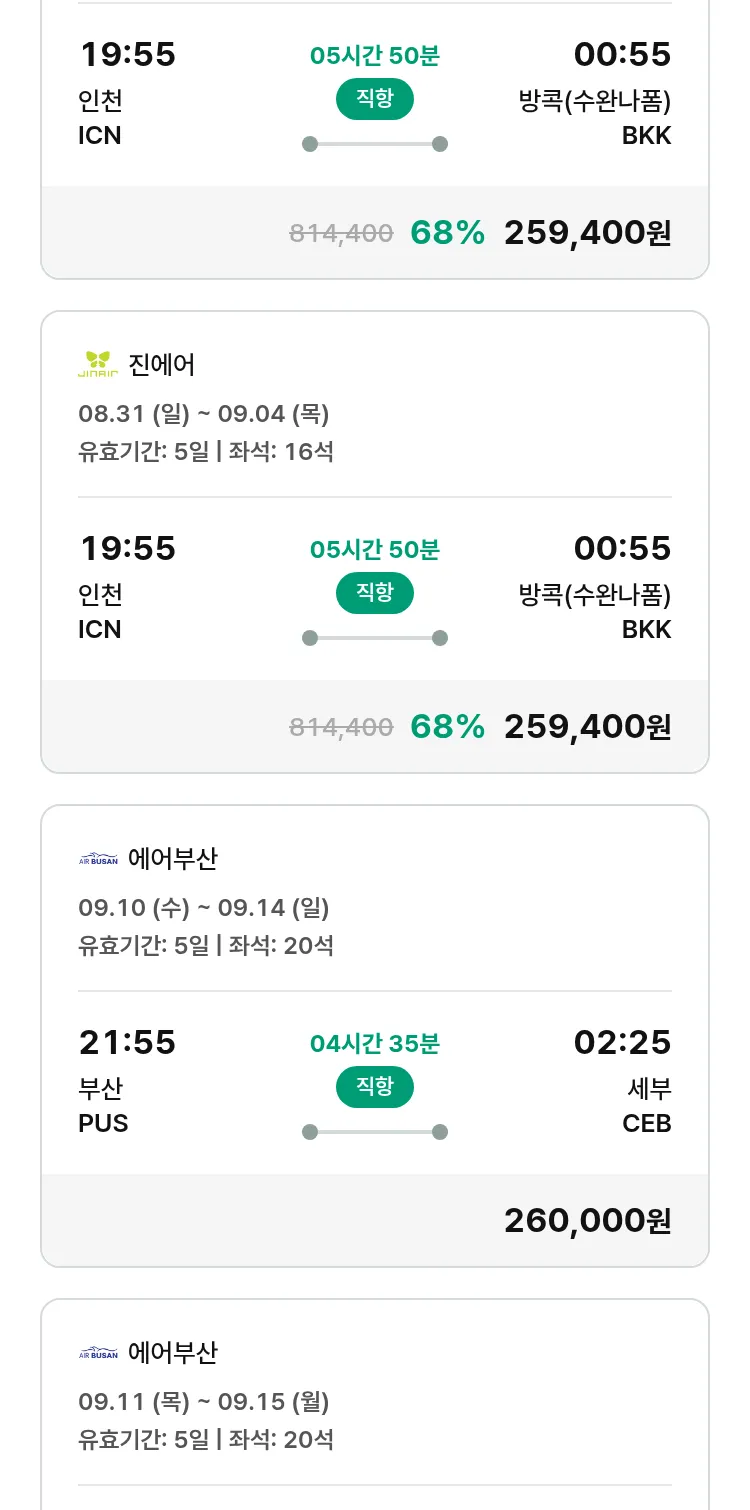This screenshot has height=1510, width=750.
Task: Click the route line under 04시간 35분
Action: 375,1132
